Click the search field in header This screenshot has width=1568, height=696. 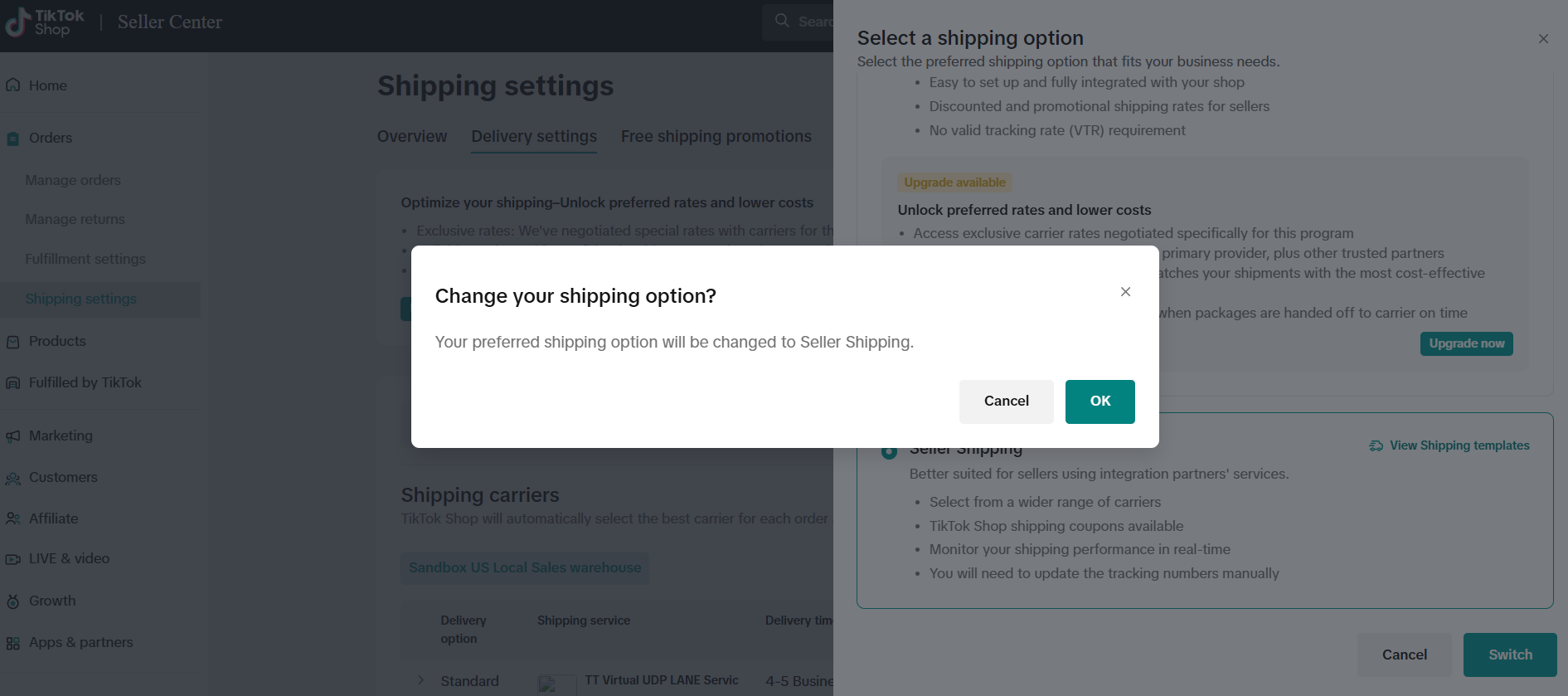799,22
